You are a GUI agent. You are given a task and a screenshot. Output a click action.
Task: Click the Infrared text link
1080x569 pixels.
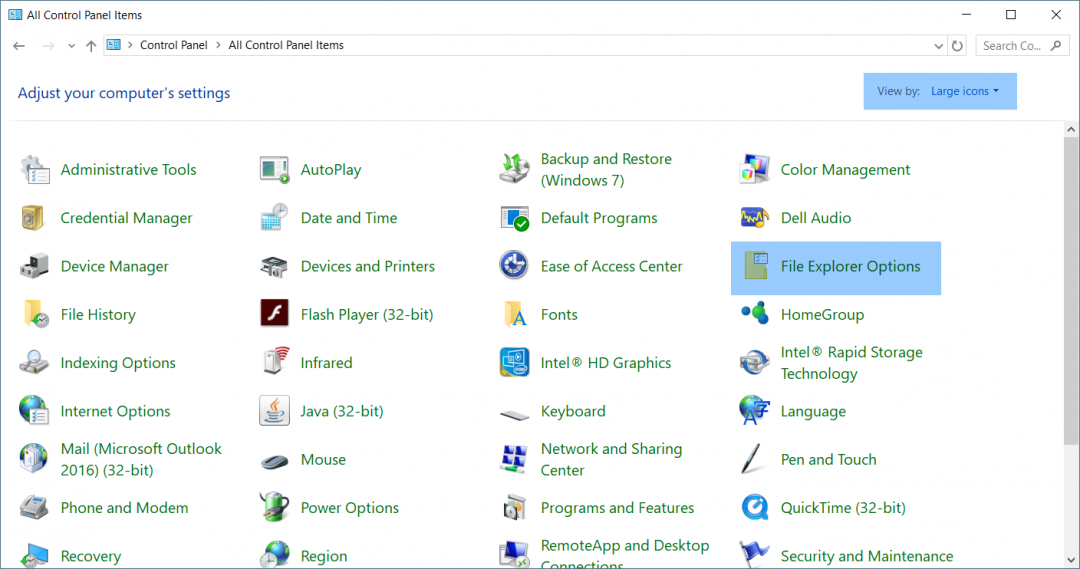(x=326, y=363)
